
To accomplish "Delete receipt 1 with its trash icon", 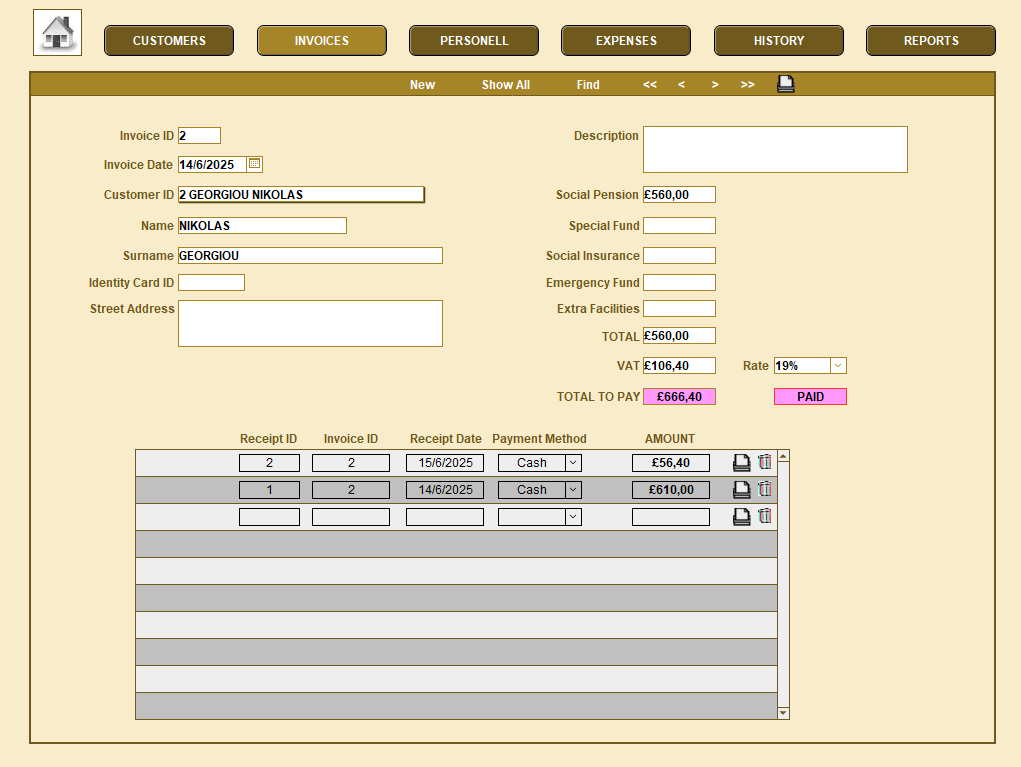I will [765, 489].
